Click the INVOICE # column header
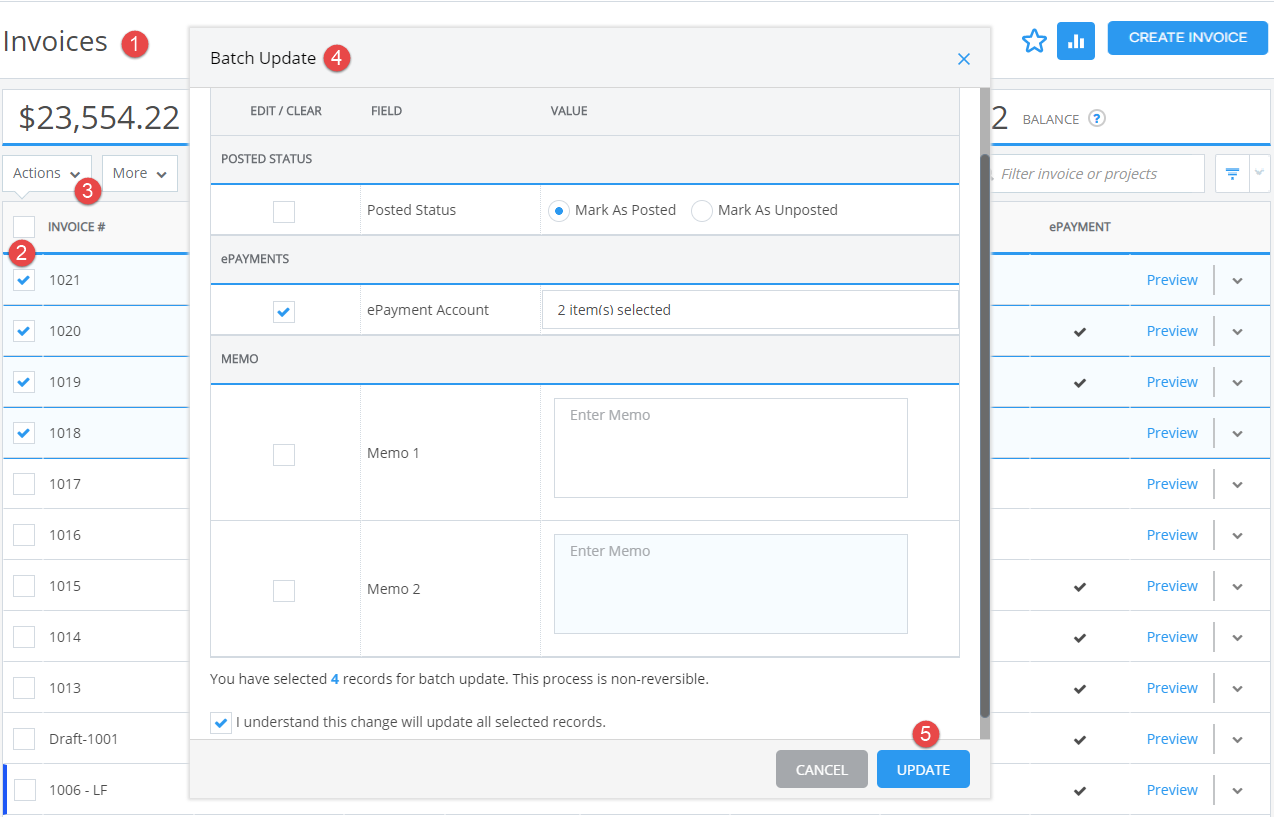This screenshot has height=817, width=1274. click(77, 227)
